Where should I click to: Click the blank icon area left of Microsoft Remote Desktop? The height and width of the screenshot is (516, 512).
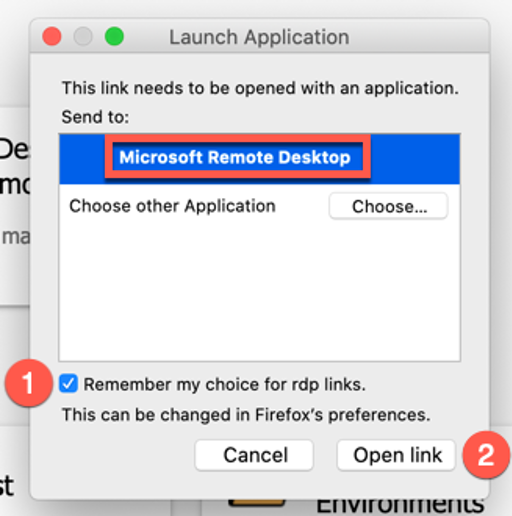(82, 159)
